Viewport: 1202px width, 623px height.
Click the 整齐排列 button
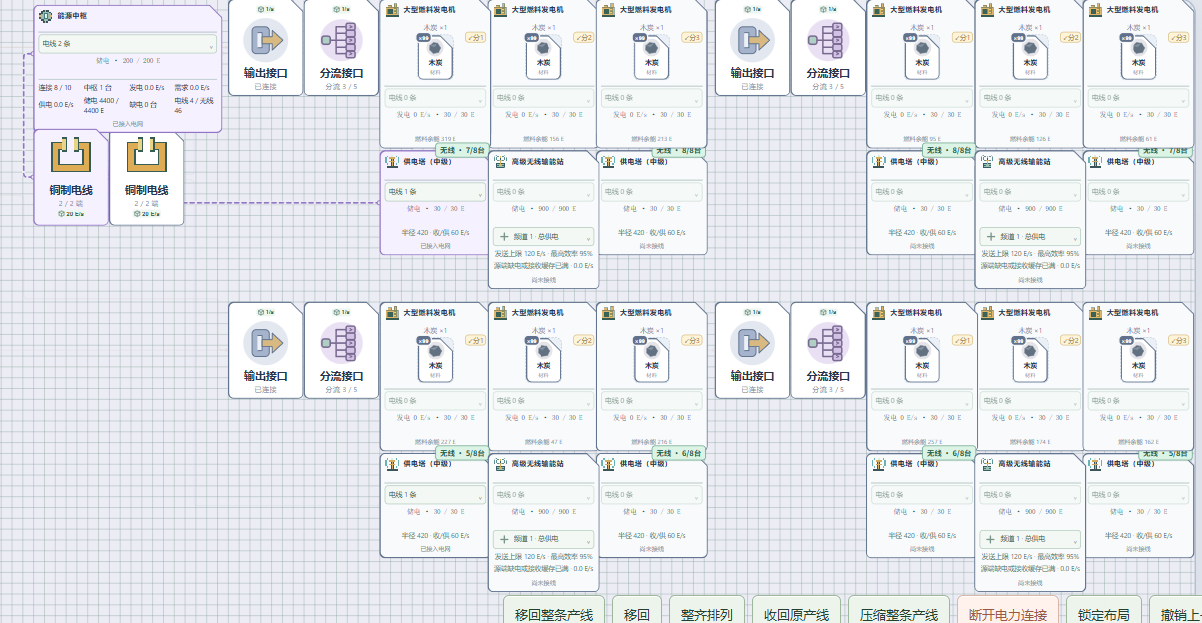(707, 613)
